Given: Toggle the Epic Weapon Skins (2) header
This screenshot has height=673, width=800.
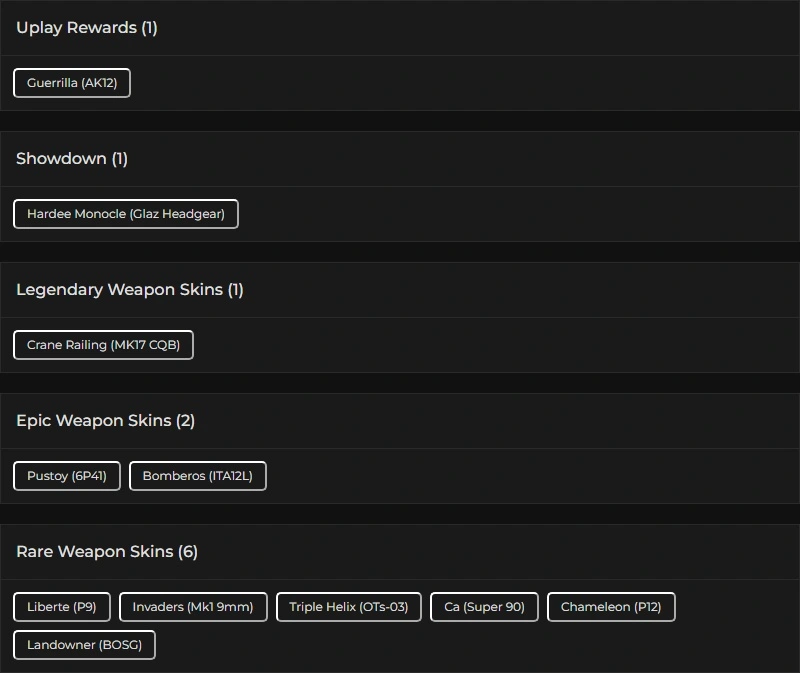Looking at the screenshot, I should tap(400, 421).
